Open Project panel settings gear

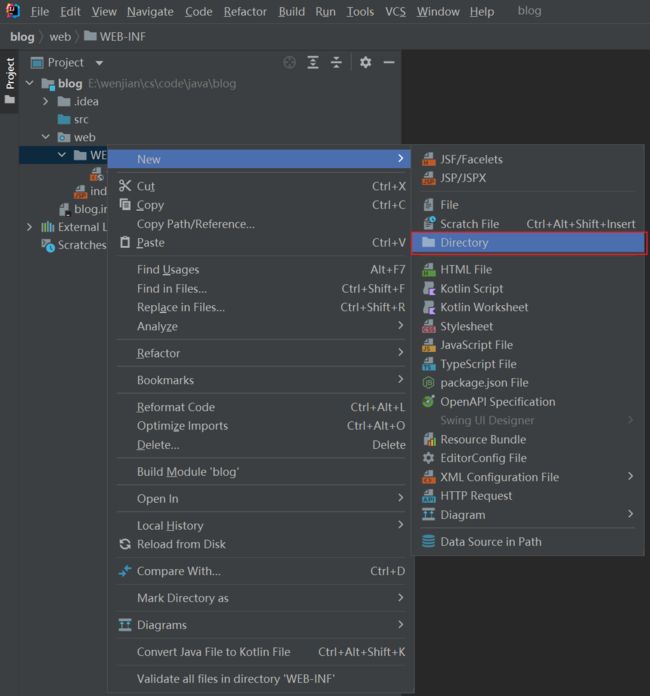click(365, 62)
